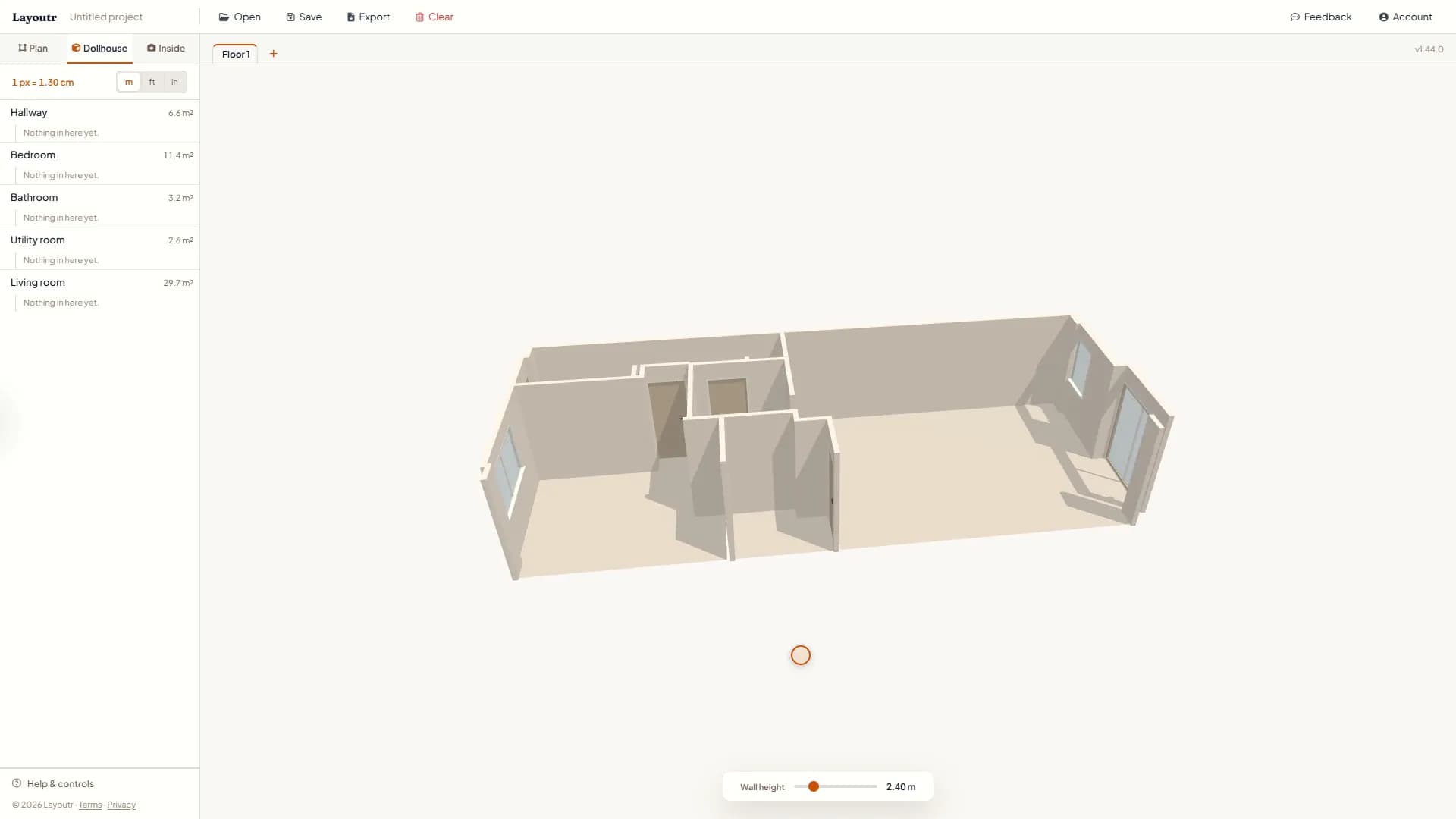Add a new floor with plus icon
Viewport: 1456px width, 819px height.
274,54
